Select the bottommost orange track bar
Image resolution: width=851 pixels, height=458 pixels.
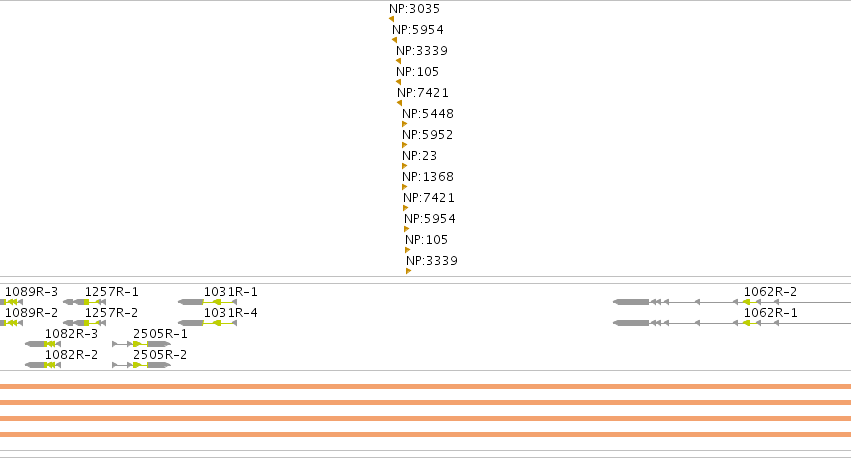click(426, 434)
